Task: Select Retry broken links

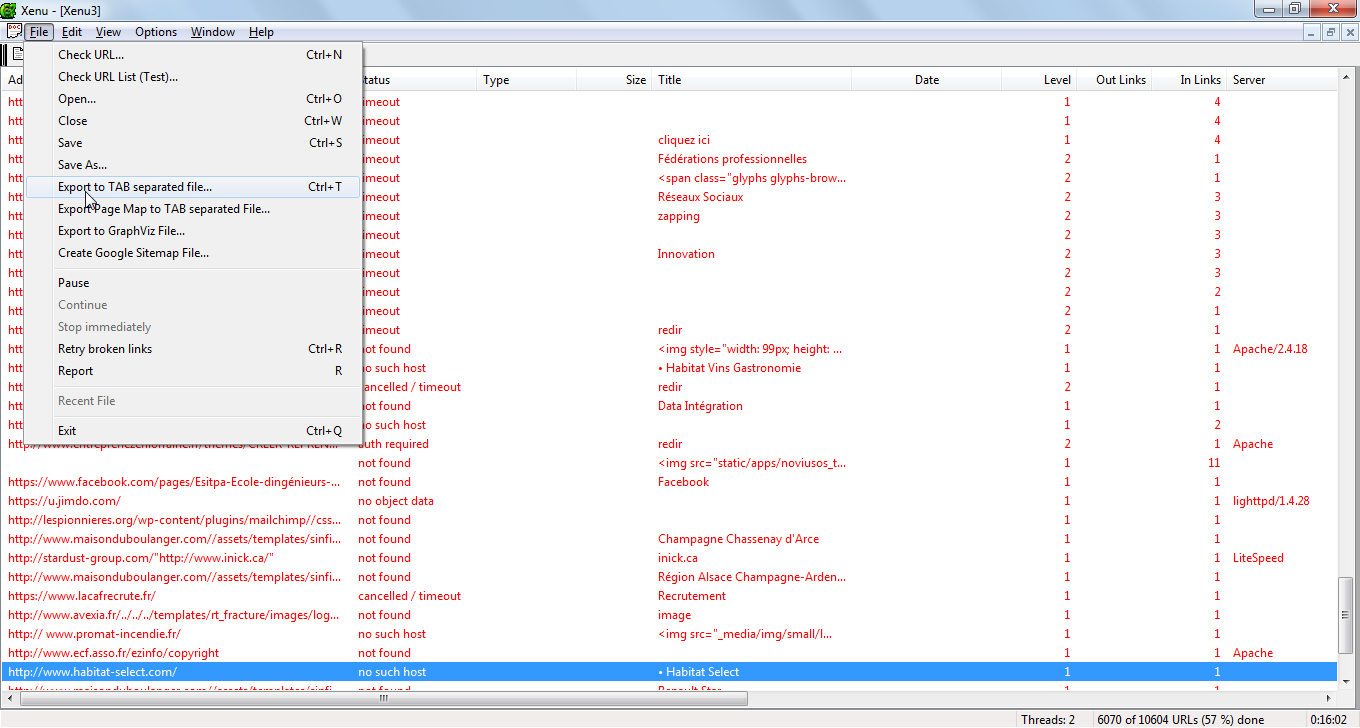Action: [105, 349]
